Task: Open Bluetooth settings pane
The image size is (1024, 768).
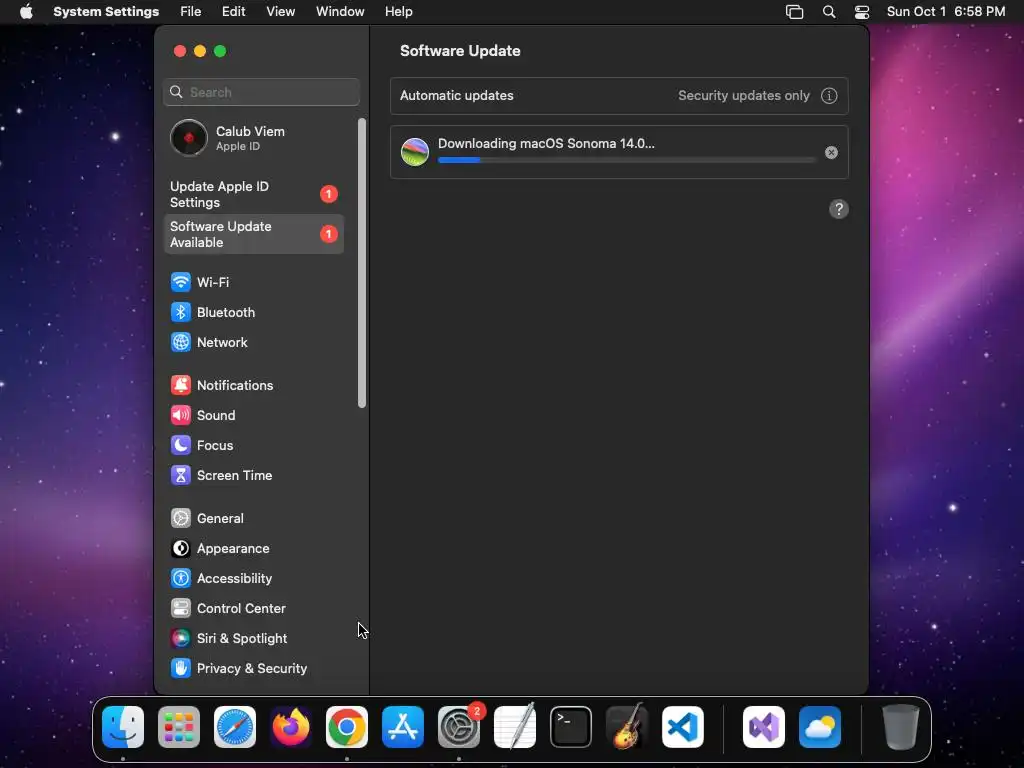Action: click(253, 312)
